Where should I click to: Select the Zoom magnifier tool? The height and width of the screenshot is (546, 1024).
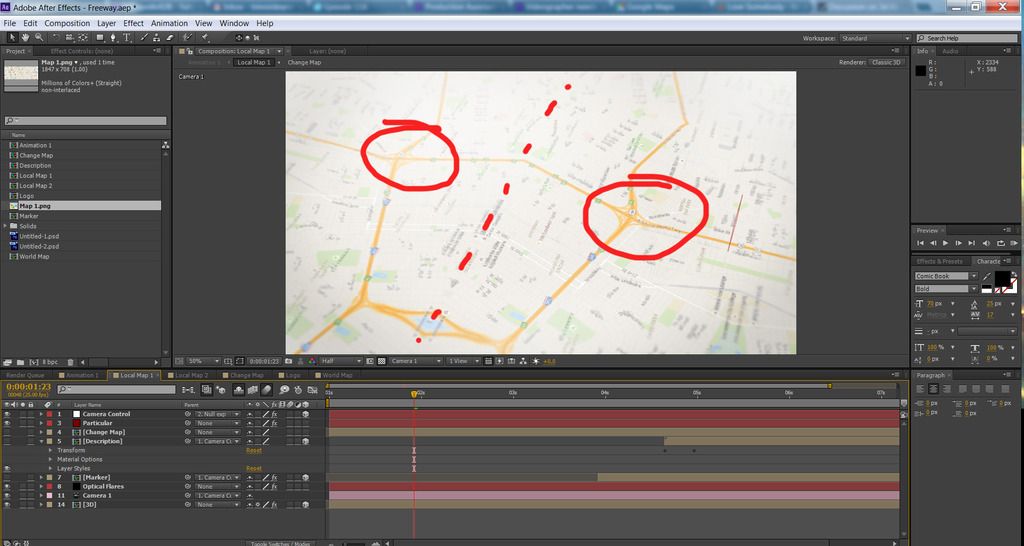[x=37, y=38]
